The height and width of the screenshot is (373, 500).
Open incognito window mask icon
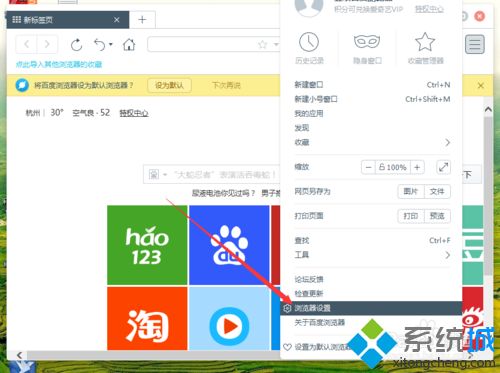(x=367, y=42)
